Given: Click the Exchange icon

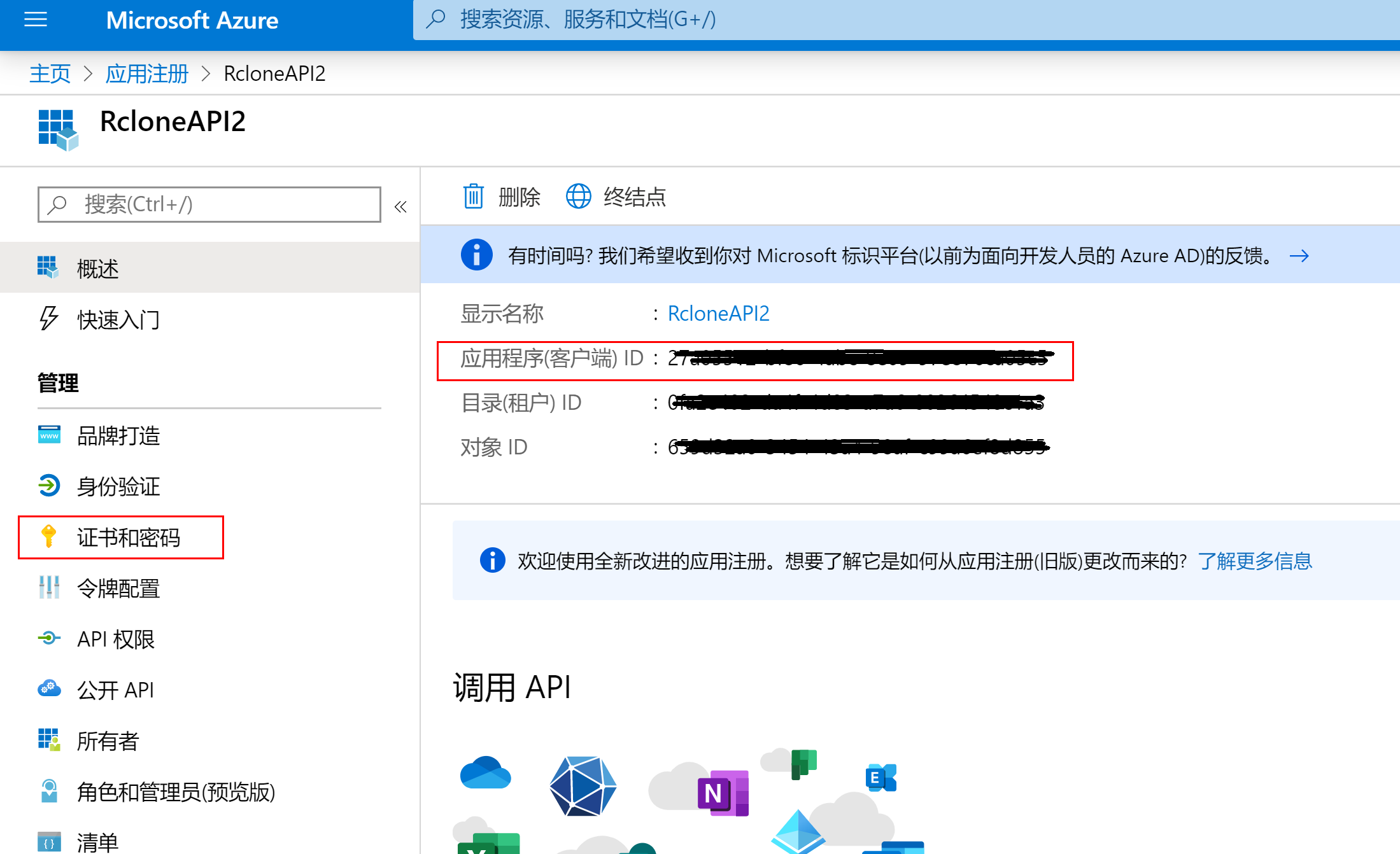Looking at the screenshot, I should pyautogui.click(x=880, y=777).
